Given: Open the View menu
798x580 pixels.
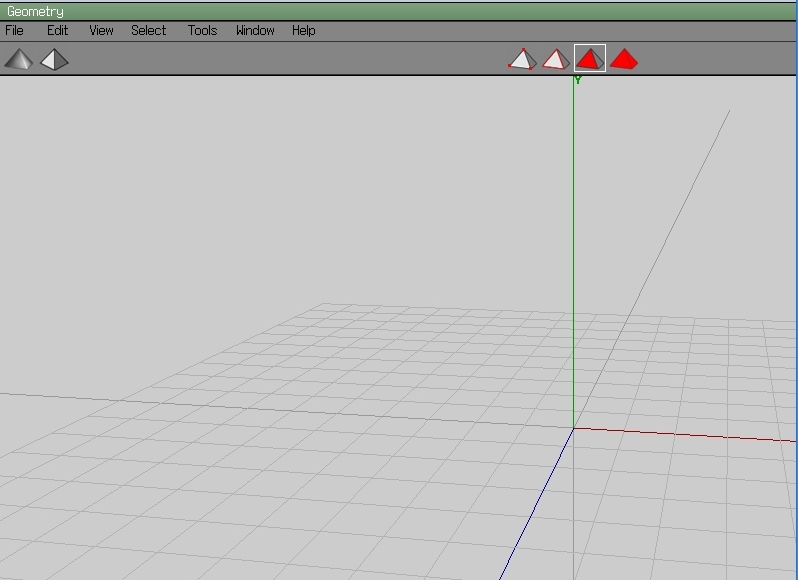Looking at the screenshot, I should coord(101,31).
